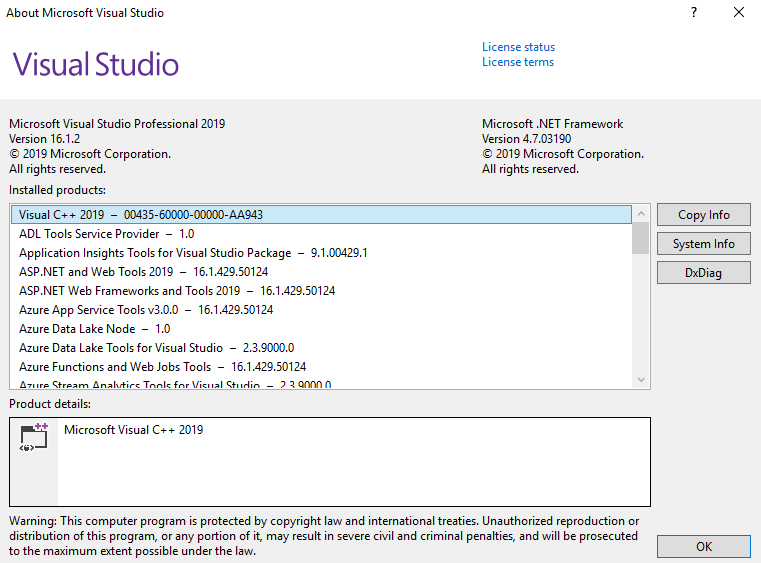Open the License status link

[518, 47]
